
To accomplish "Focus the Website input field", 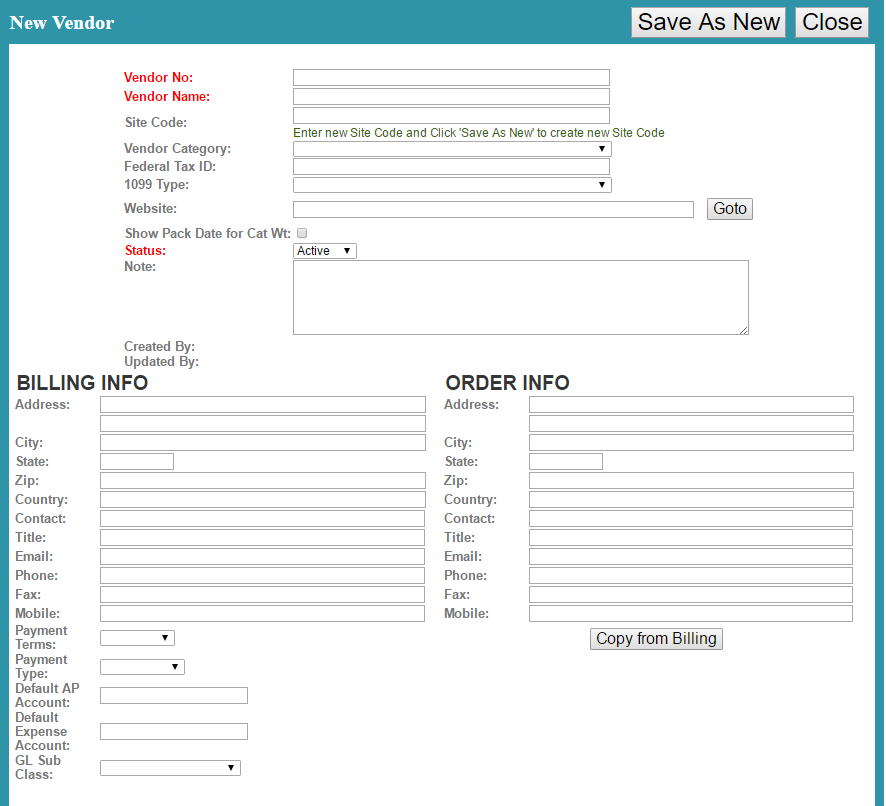I will pyautogui.click(x=492, y=209).
